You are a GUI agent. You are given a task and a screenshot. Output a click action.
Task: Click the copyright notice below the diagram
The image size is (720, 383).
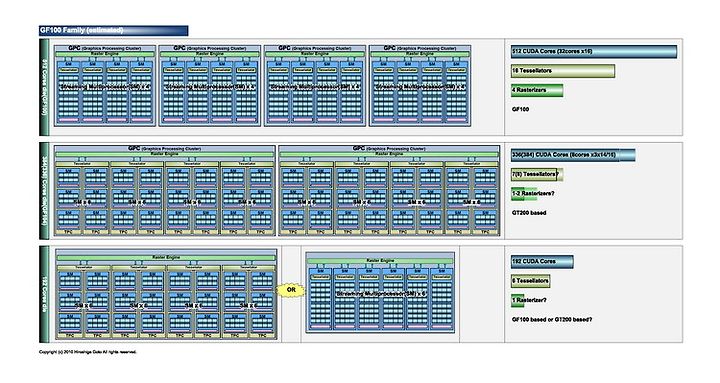(x=88, y=352)
